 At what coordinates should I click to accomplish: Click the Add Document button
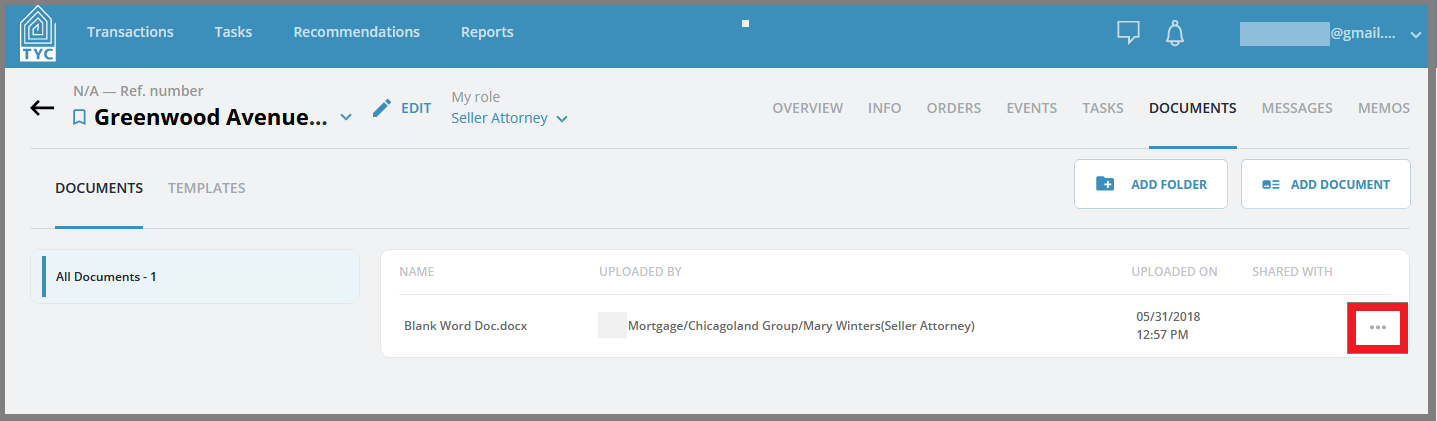(1326, 184)
